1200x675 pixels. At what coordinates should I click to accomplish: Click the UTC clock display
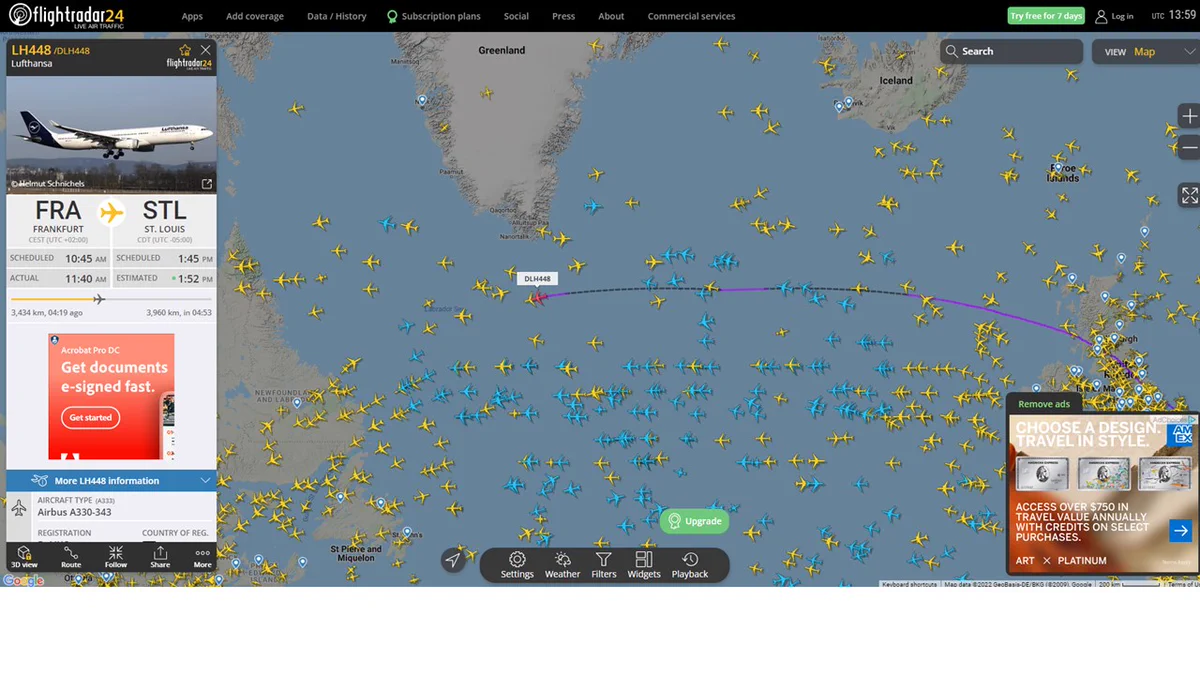point(1173,16)
